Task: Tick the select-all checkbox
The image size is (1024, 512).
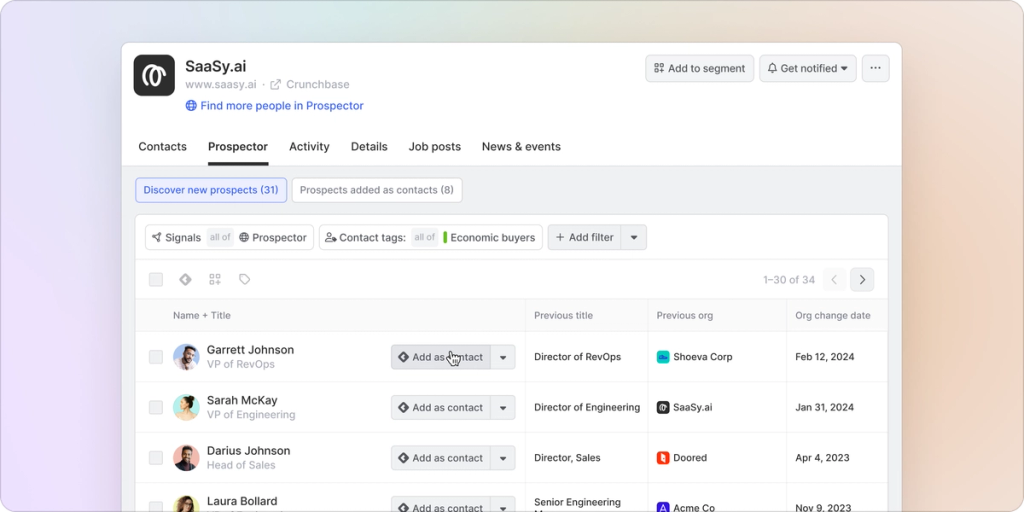Action: click(x=155, y=280)
